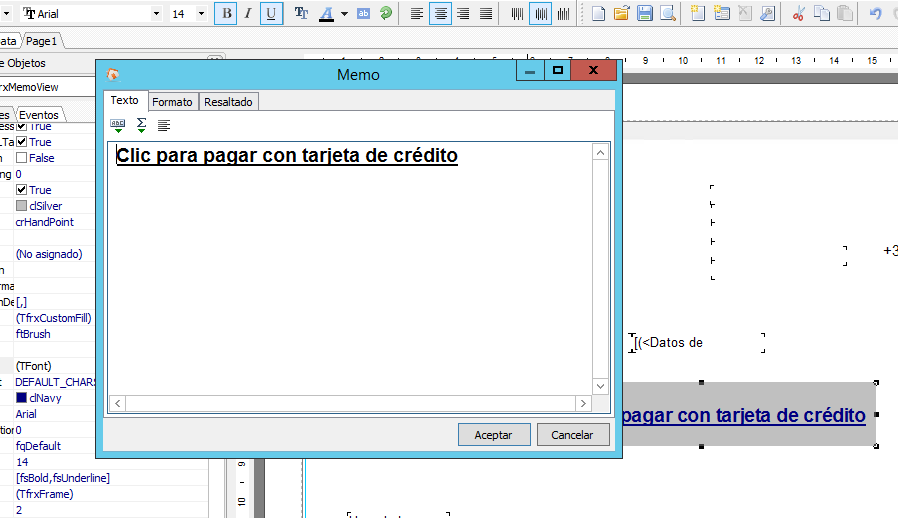Viewport: 898px width, 518px height.
Task: Select the DEFAULT_CHARSET property value
Action: tap(55, 382)
